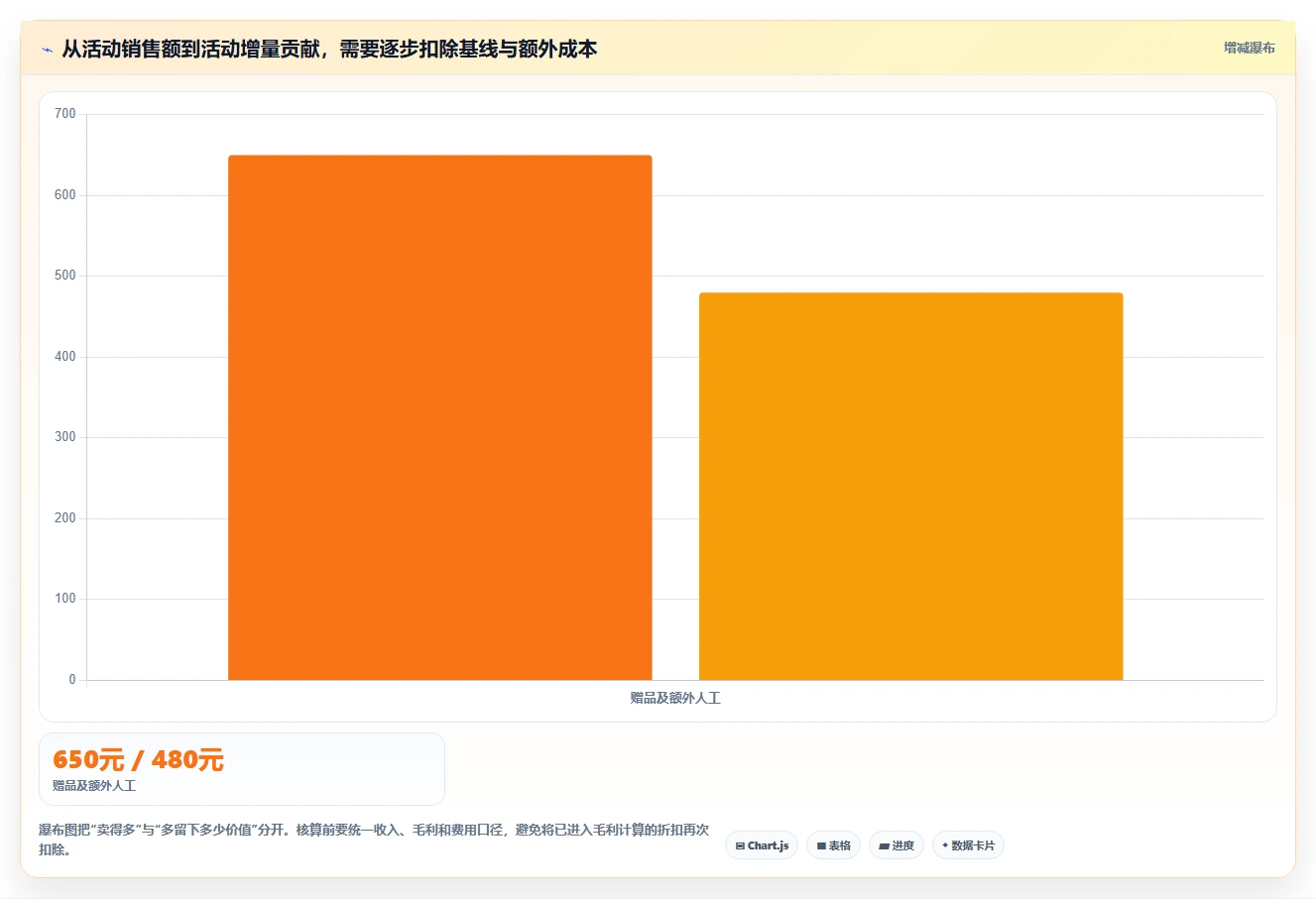This screenshot has height=899, width=1316.
Task: Click the 增减瀑布 tag in the header
Action: (1249, 48)
